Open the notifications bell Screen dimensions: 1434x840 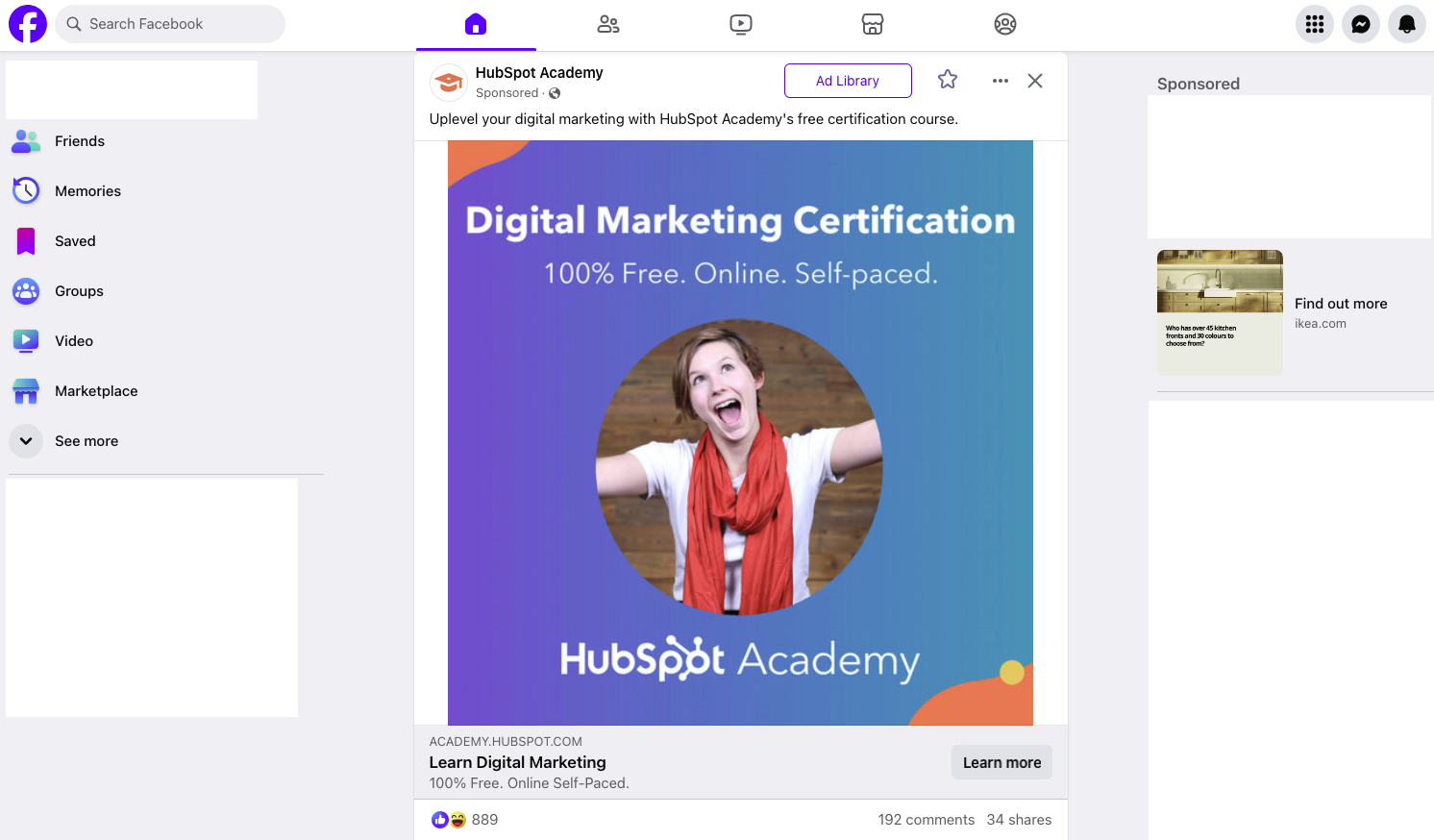coord(1407,24)
